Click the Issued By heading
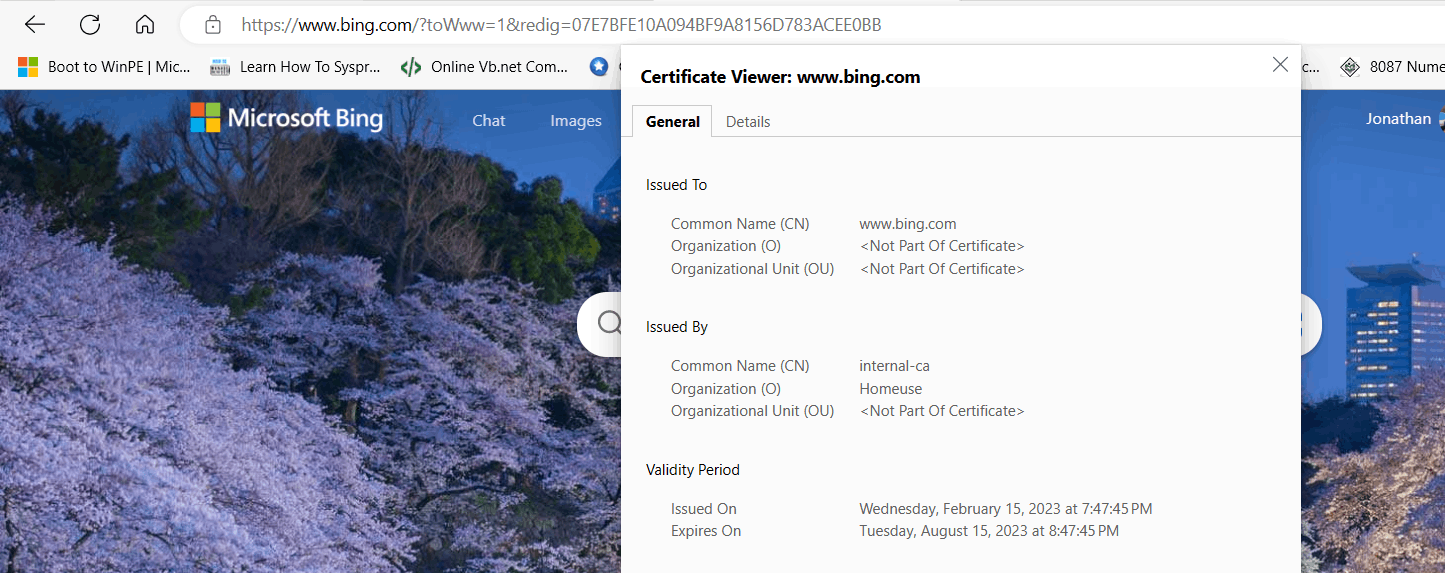 (x=677, y=327)
